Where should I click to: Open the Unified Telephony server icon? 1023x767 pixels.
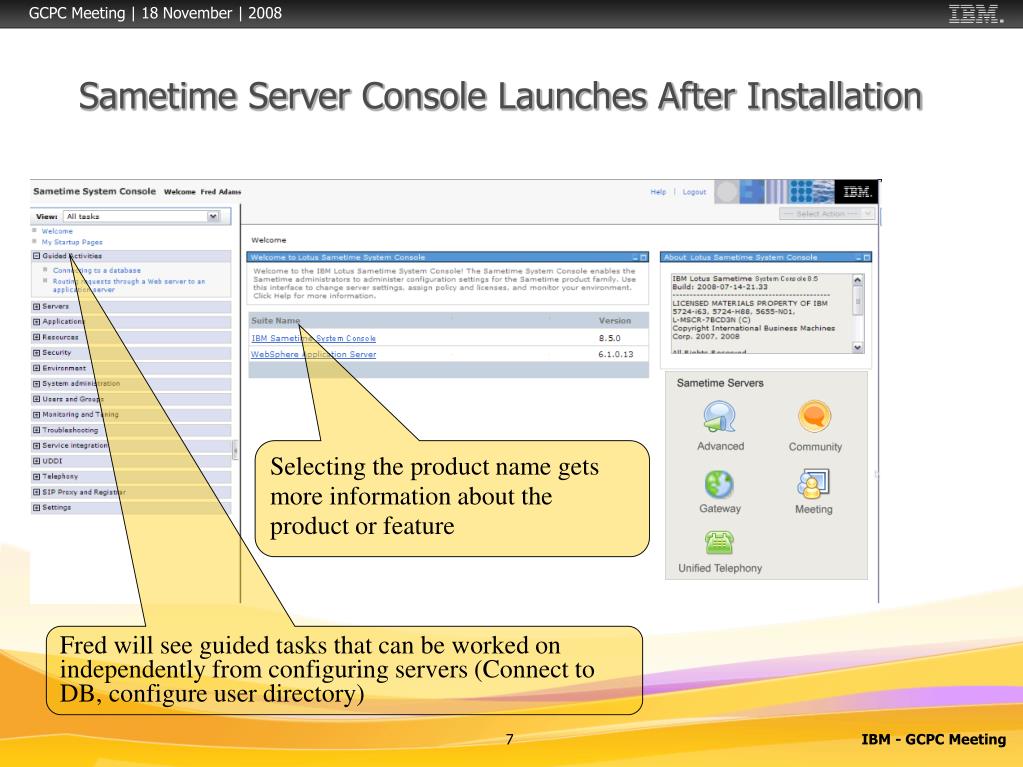point(719,543)
